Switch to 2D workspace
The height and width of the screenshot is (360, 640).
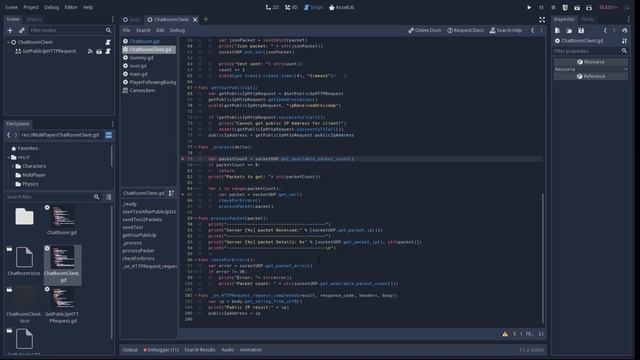click(272, 7)
